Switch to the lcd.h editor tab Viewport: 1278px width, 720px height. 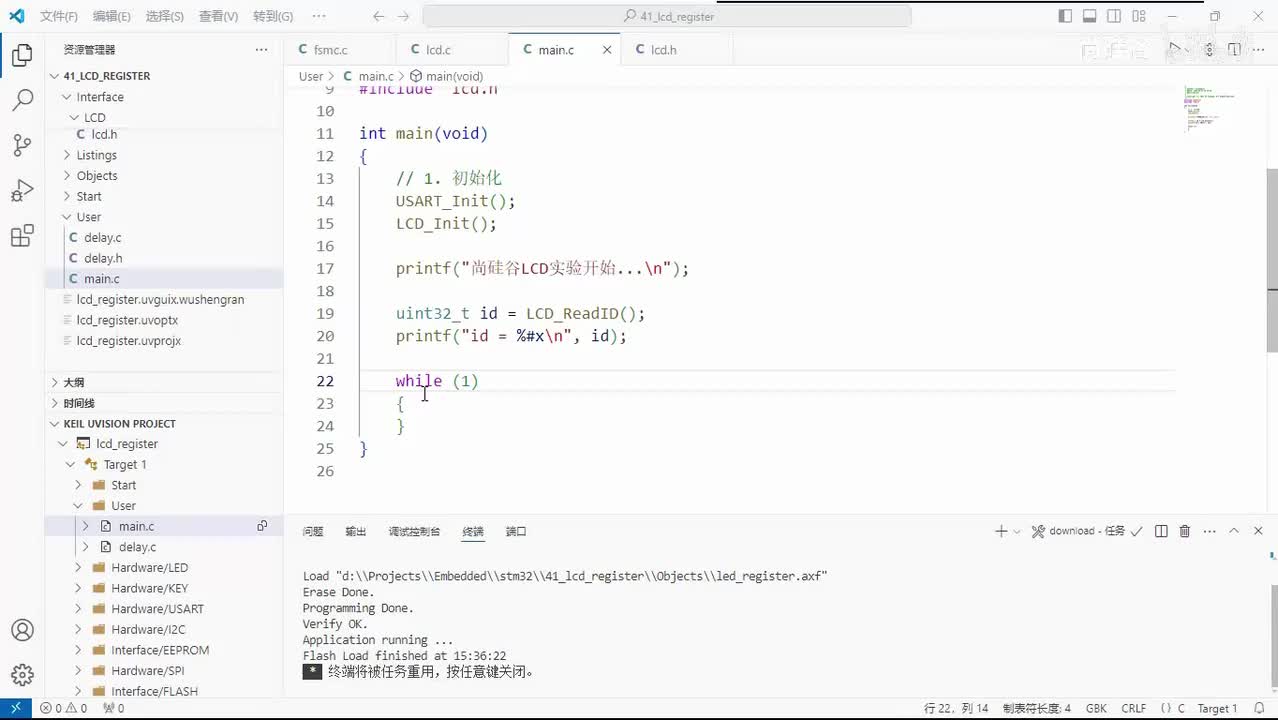(677, 49)
